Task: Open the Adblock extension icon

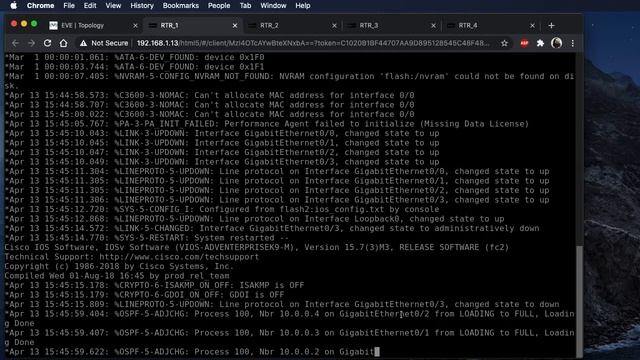Action: (x=524, y=43)
